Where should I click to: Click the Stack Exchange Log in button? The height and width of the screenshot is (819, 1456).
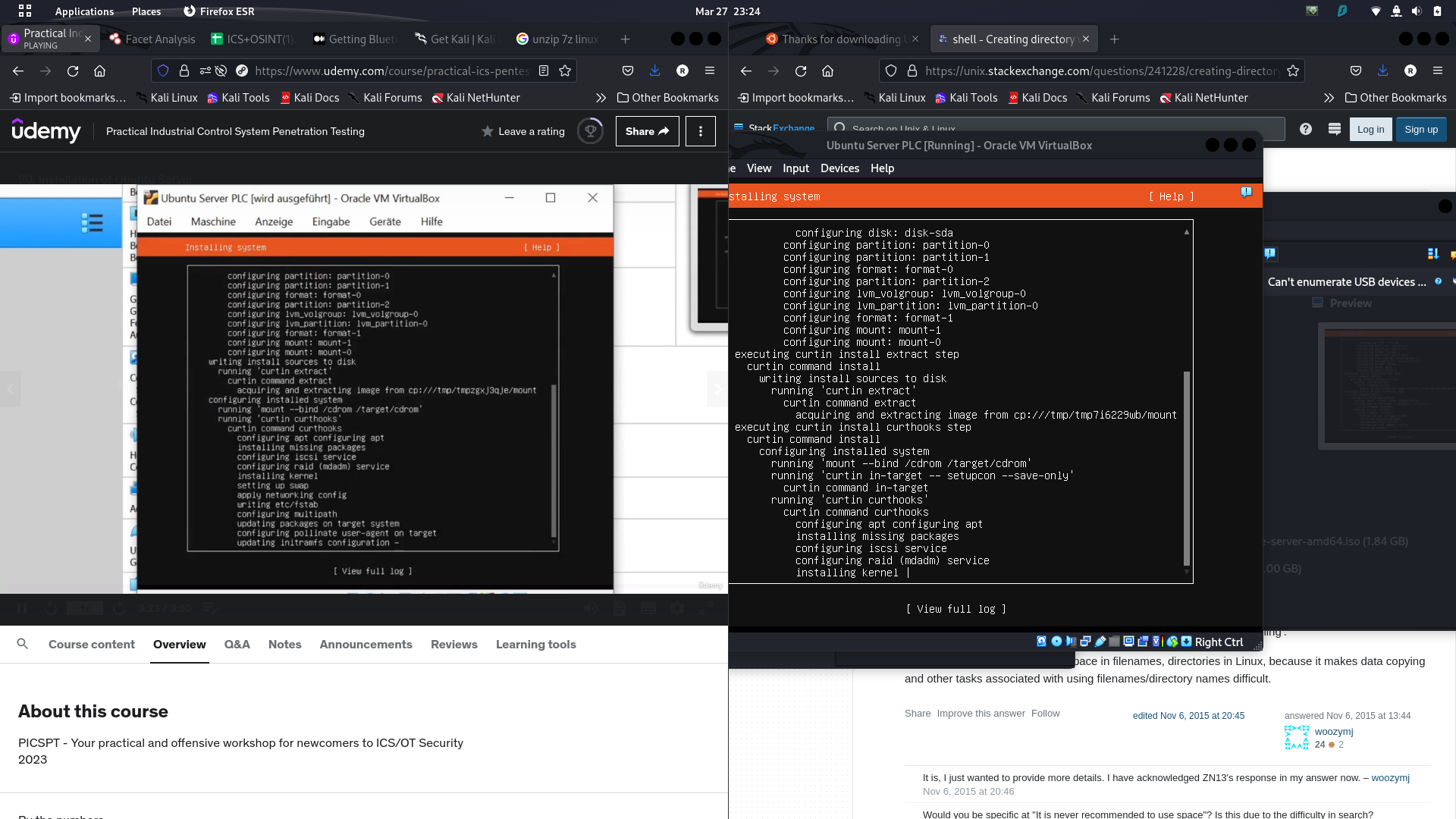click(1370, 129)
